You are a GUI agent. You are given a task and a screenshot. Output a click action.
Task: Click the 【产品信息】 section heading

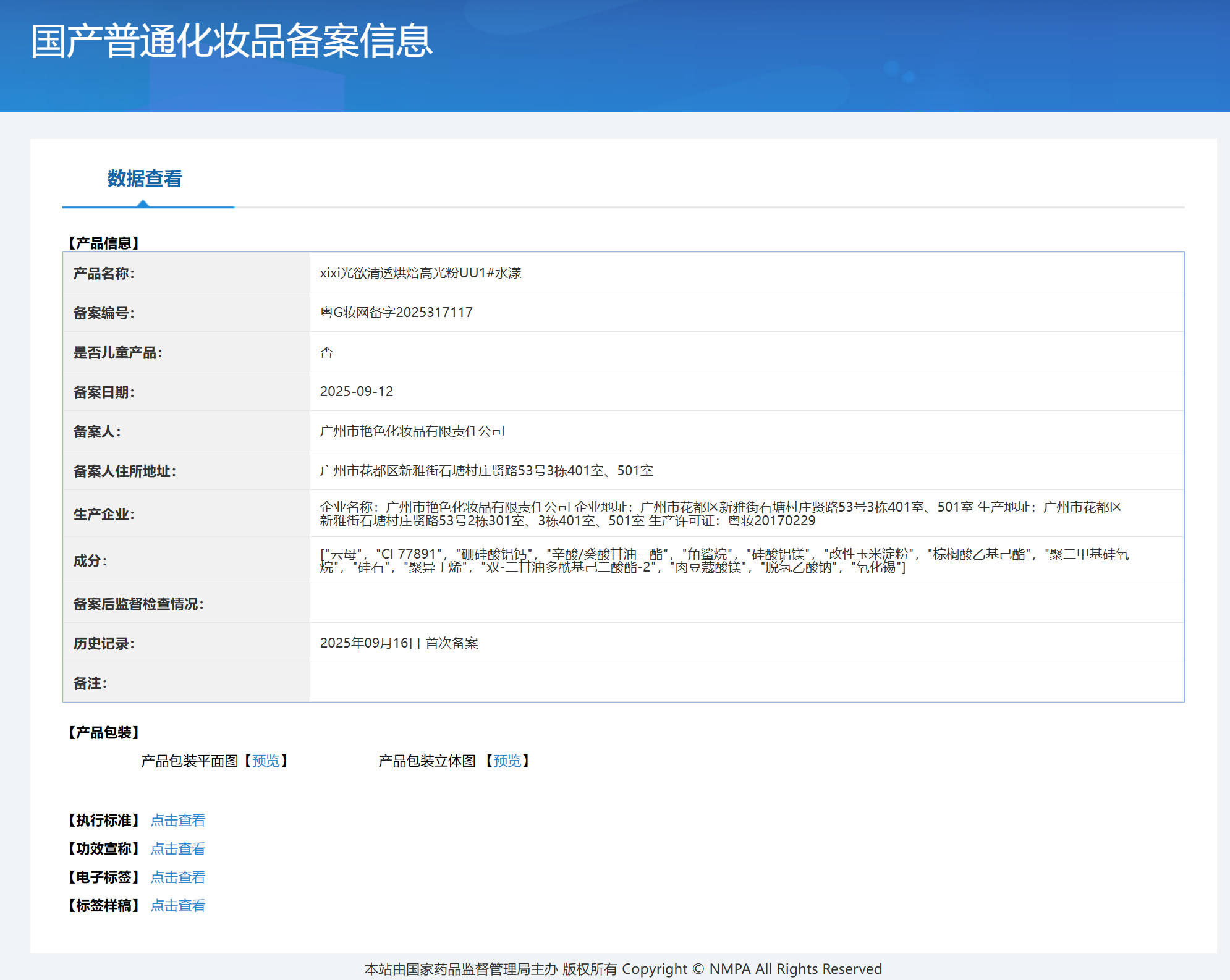point(103,243)
